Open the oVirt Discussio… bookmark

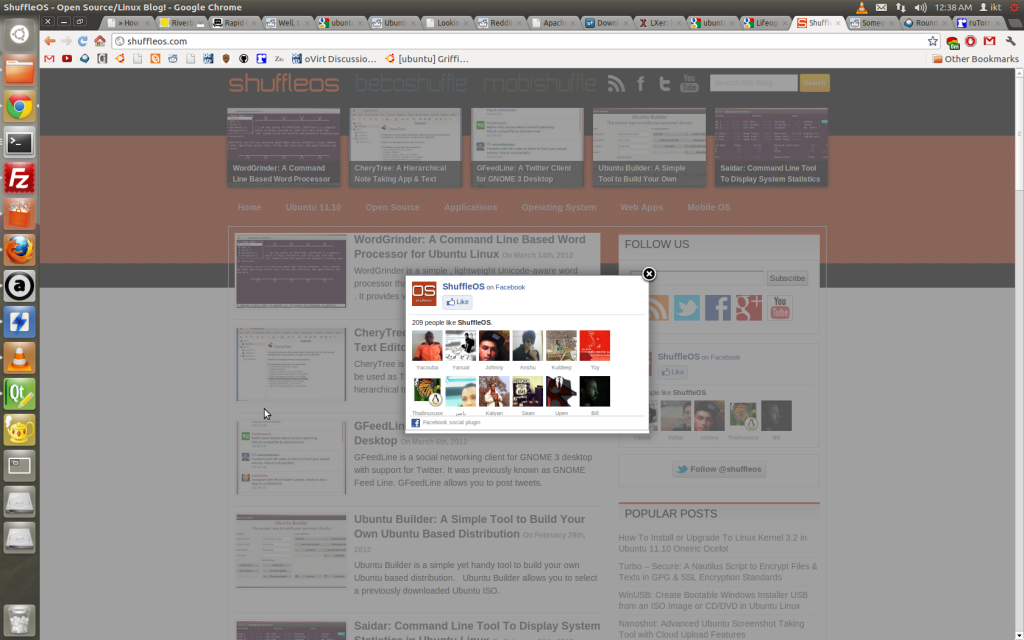332,59
